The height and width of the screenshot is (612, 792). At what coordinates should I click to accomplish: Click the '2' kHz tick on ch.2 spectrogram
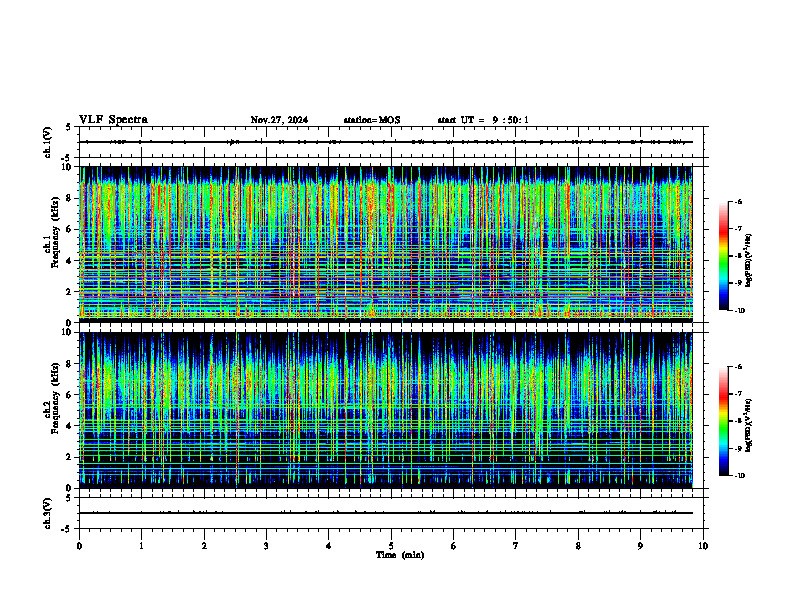(71, 457)
